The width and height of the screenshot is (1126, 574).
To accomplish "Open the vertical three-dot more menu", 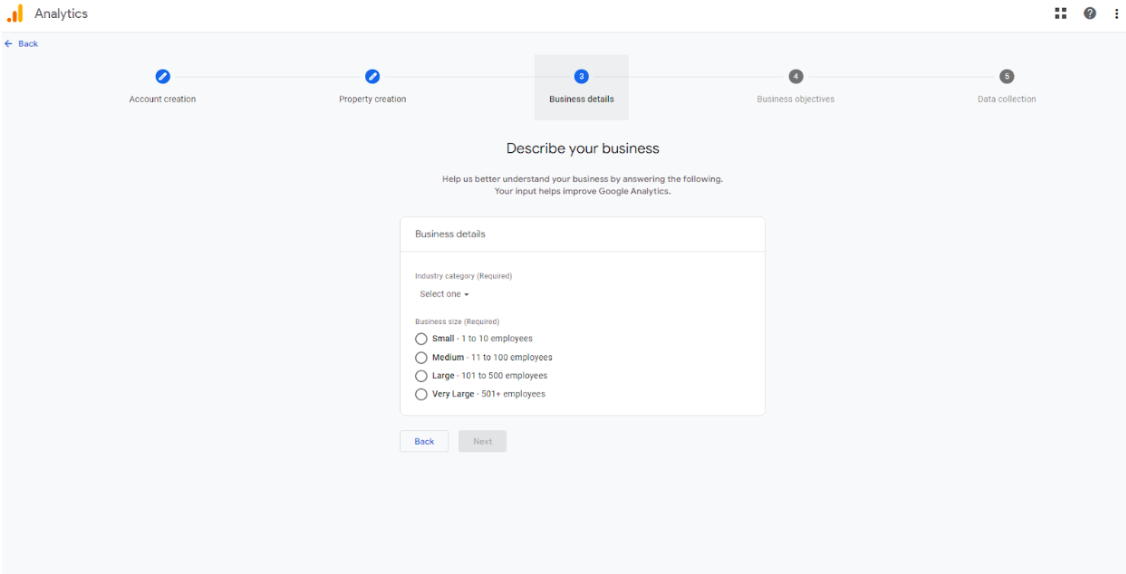I will tap(1116, 14).
